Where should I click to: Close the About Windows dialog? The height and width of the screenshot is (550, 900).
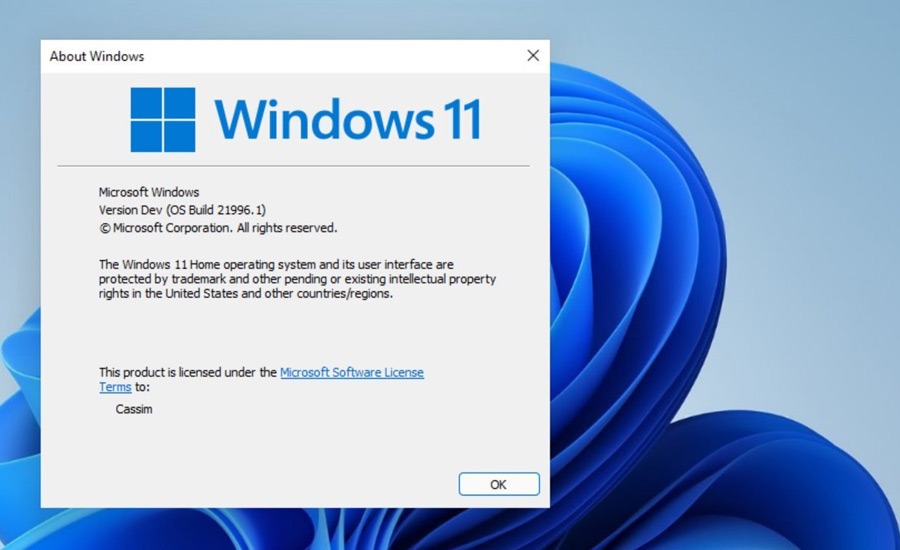coord(533,55)
